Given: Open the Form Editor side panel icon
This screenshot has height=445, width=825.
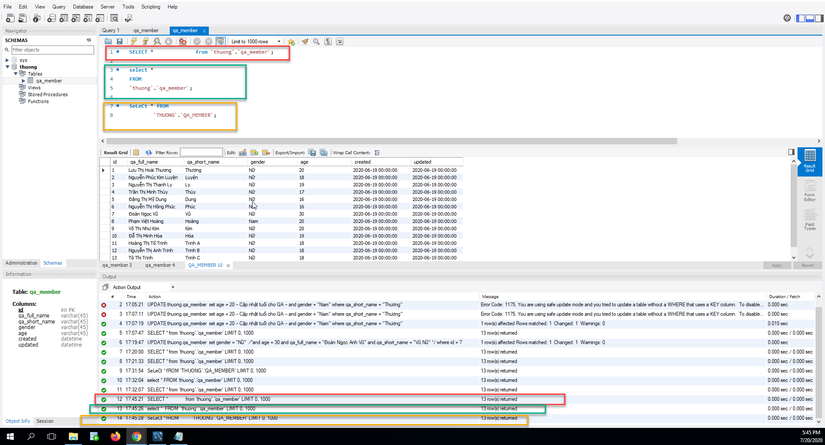Looking at the screenshot, I should coord(810,190).
